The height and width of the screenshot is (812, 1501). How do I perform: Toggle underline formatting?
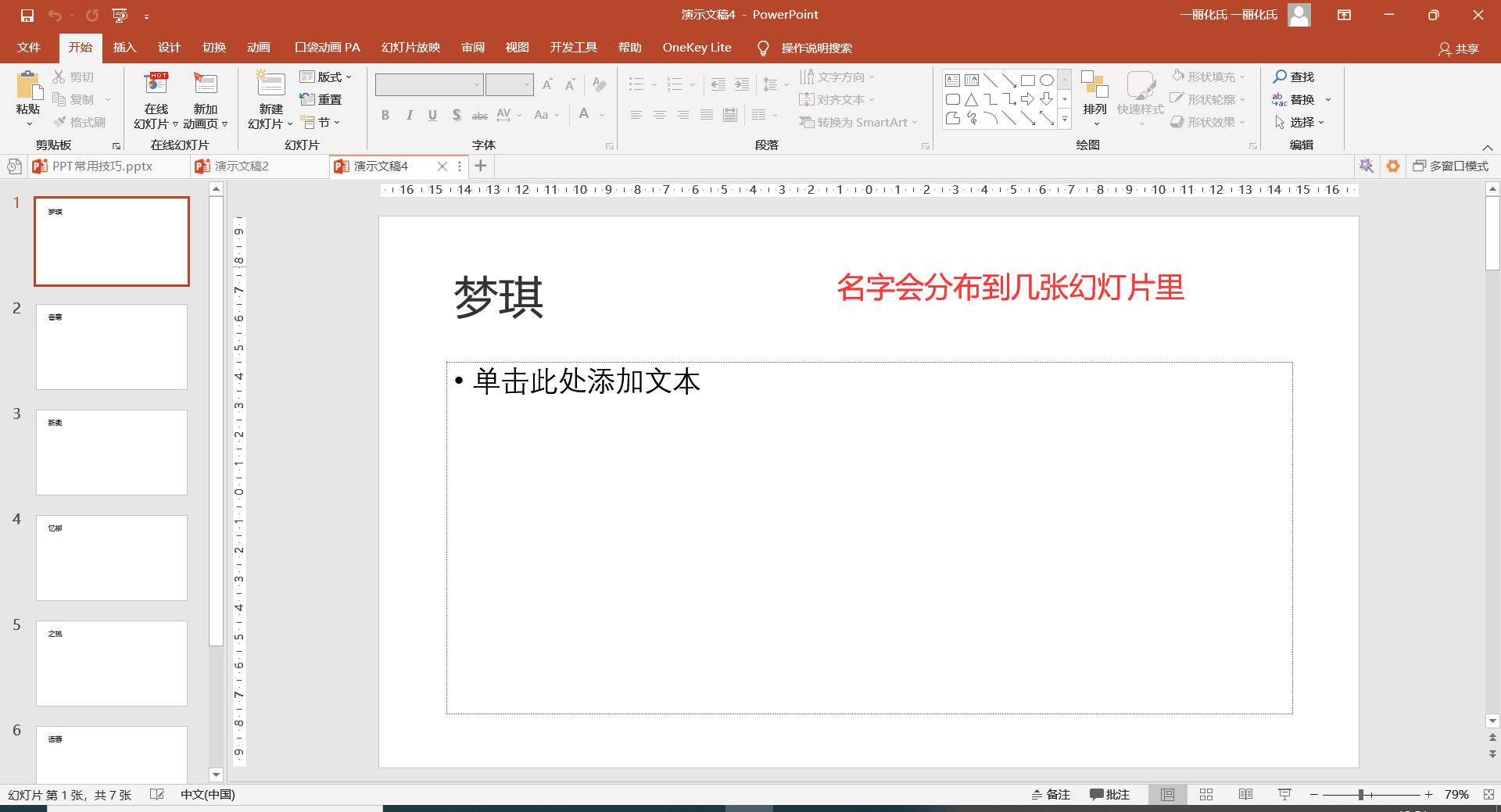click(432, 114)
